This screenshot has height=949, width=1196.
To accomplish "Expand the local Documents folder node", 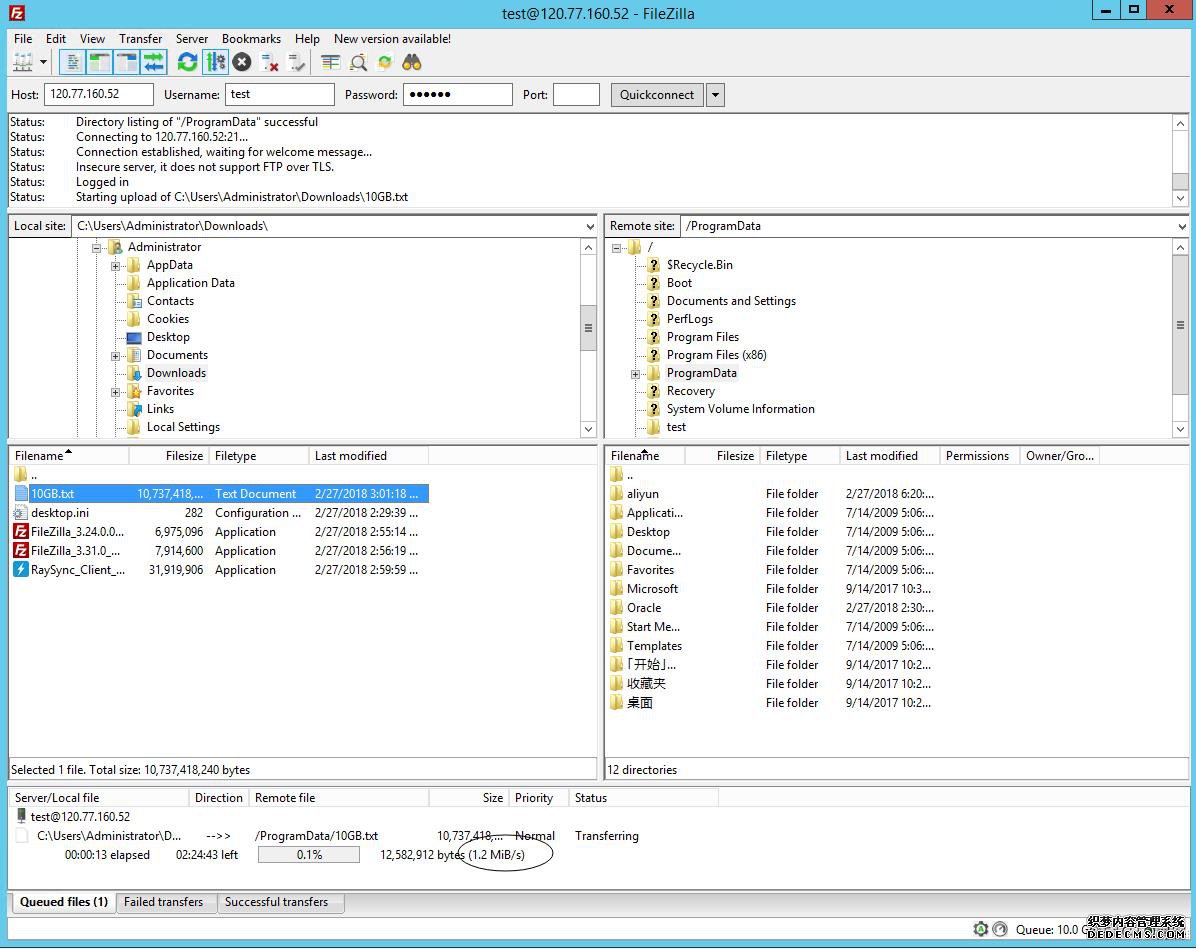I will [116, 356].
